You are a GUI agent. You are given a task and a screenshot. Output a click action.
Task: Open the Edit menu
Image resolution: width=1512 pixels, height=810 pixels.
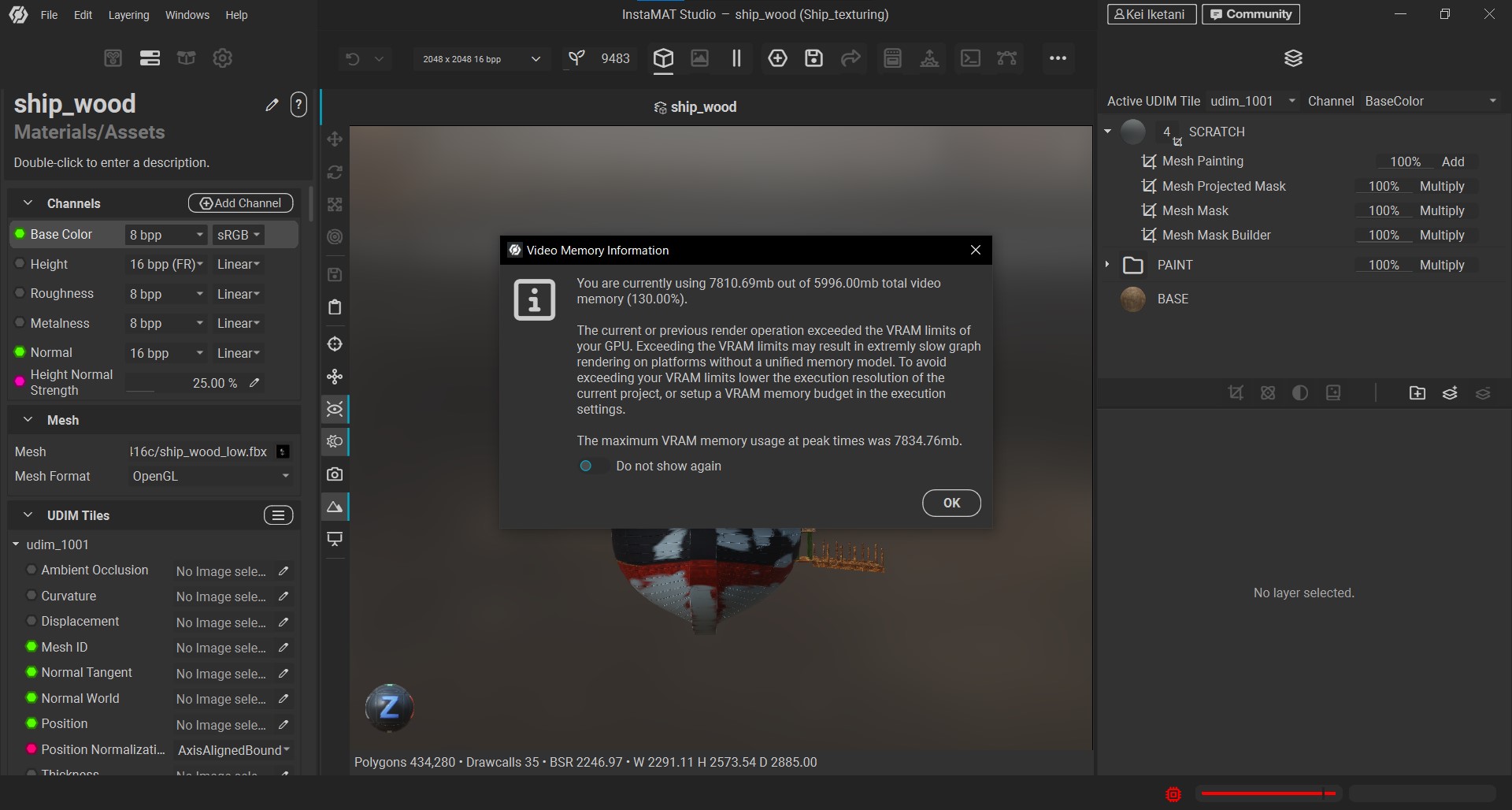83,15
